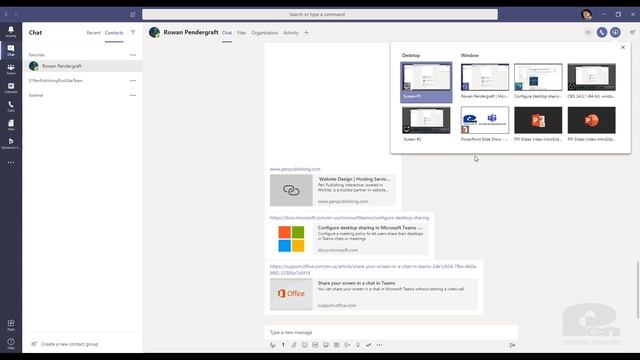Share the Rowan Pendergraft Microsoft Teams window

pos(485,81)
